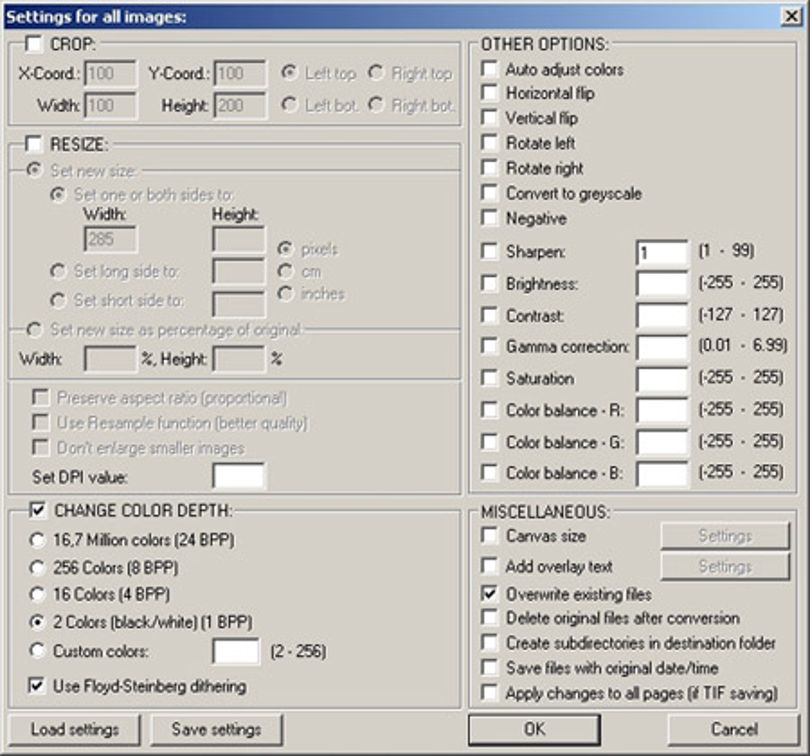Select the Custom colors radio button

click(x=37, y=650)
